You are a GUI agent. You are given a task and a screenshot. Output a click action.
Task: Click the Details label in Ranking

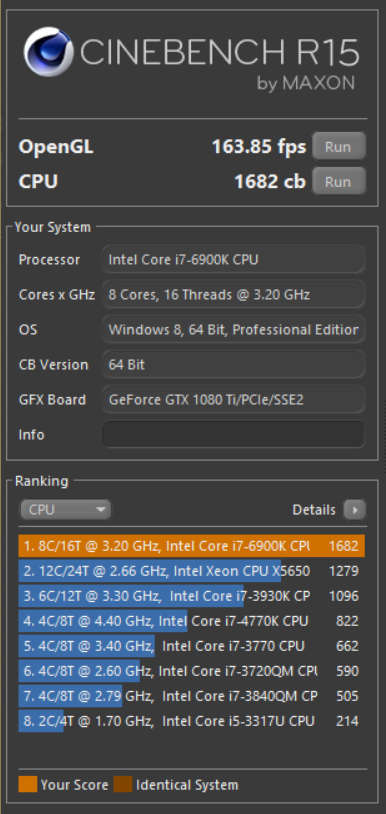coord(314,510)
